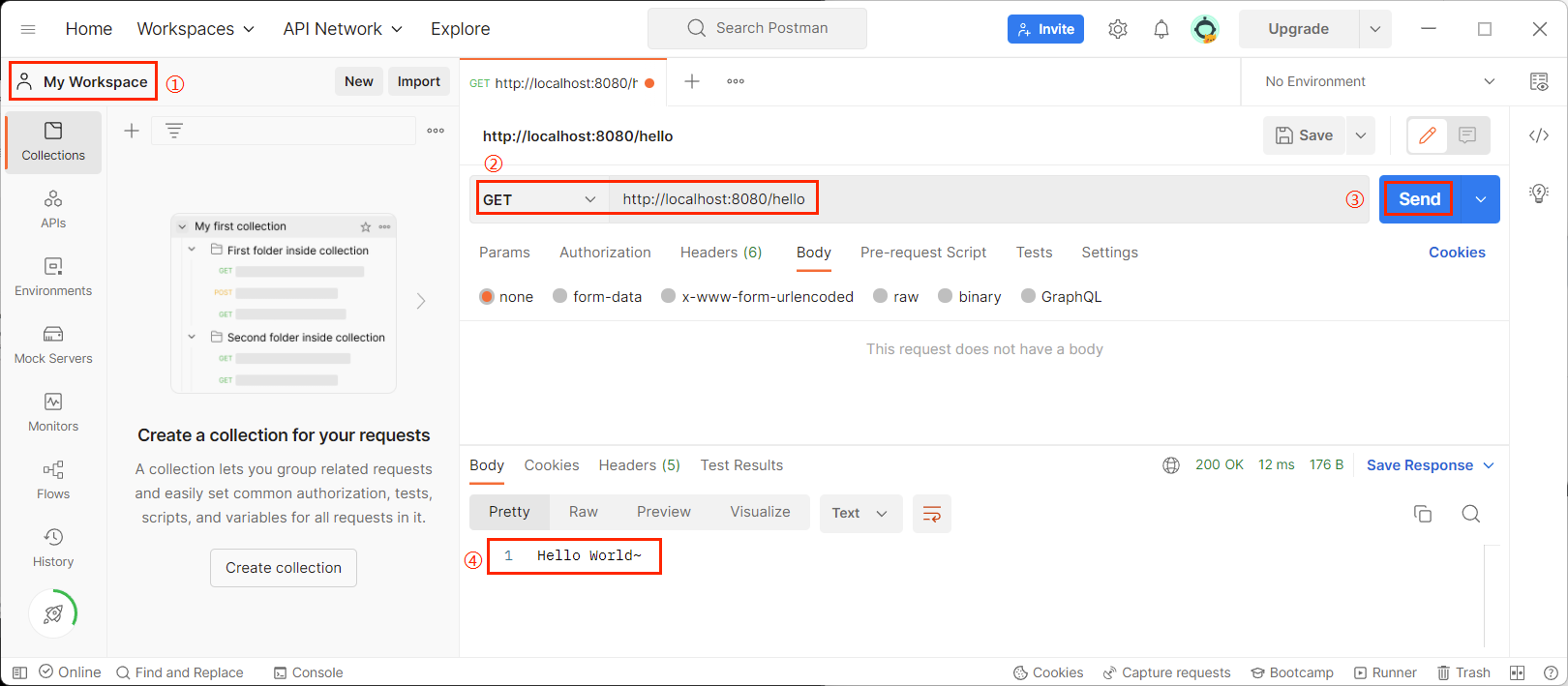The image size is (1568, 686).
Task: Open the request Headers (6) tab
Action: tap(721, 253)
